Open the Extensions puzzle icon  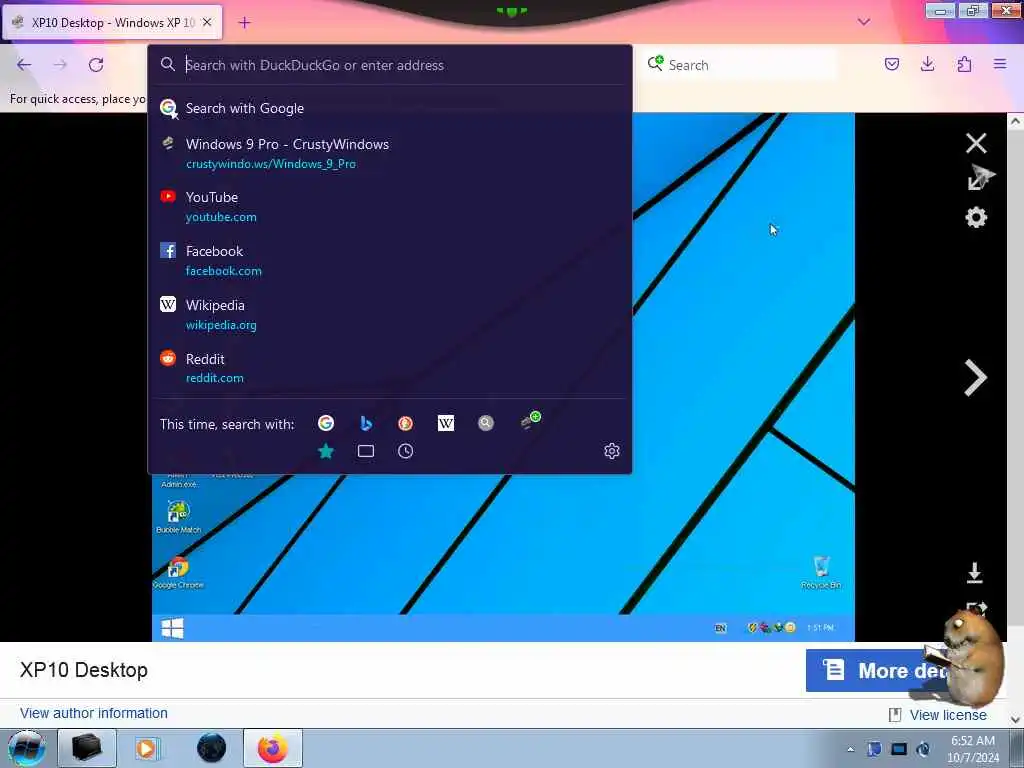[964, 64]
